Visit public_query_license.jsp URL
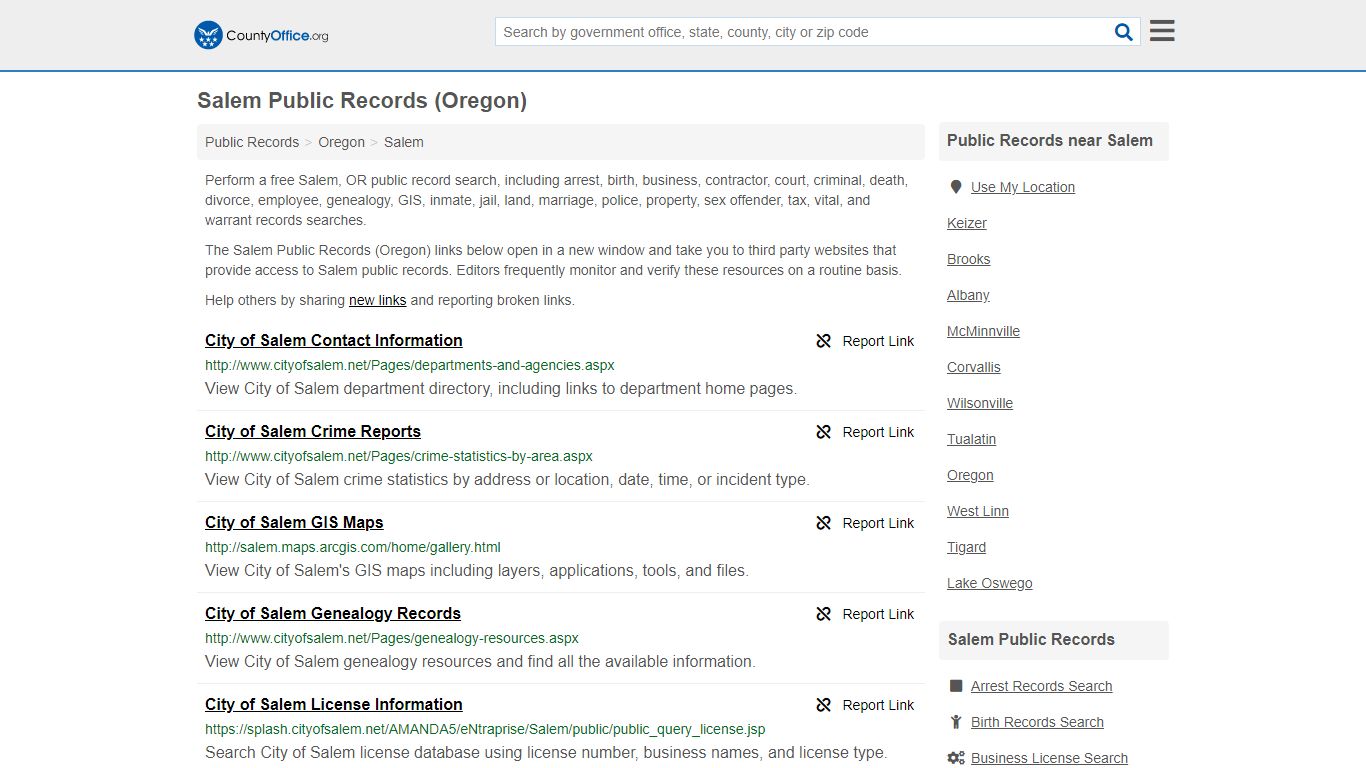Screen dimensions: 1366x768 point(485,729)
